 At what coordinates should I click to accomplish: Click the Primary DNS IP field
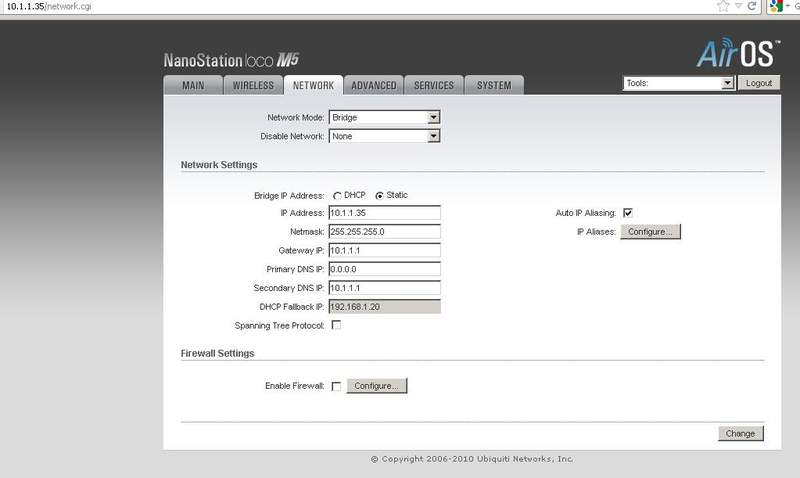[x=384, y=269]
